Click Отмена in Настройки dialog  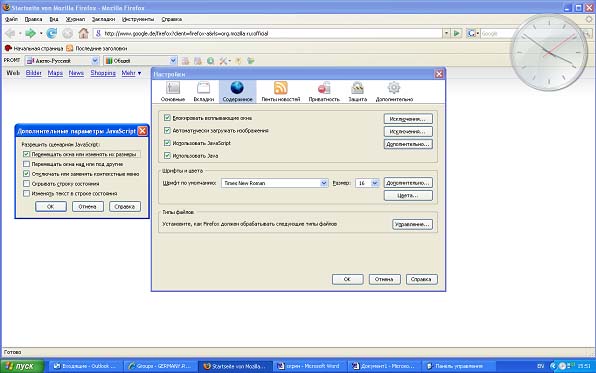pos(384,279)
